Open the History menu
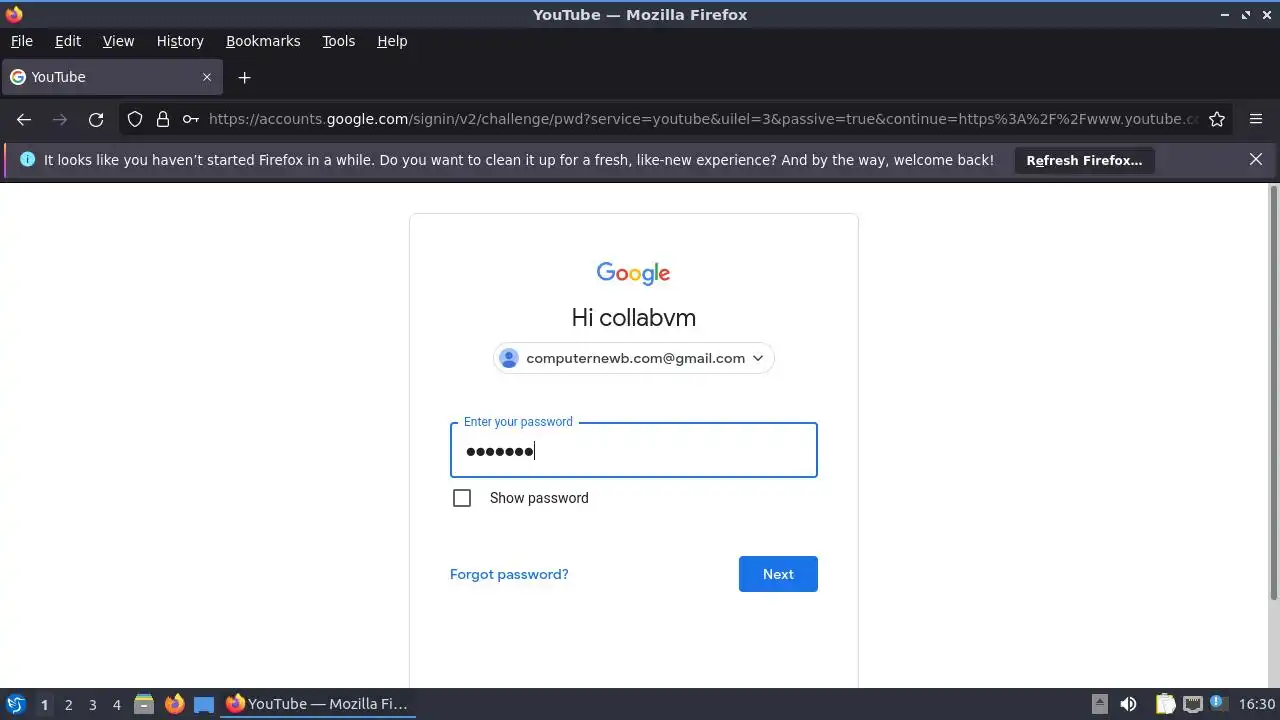 [x=180, y=41]
